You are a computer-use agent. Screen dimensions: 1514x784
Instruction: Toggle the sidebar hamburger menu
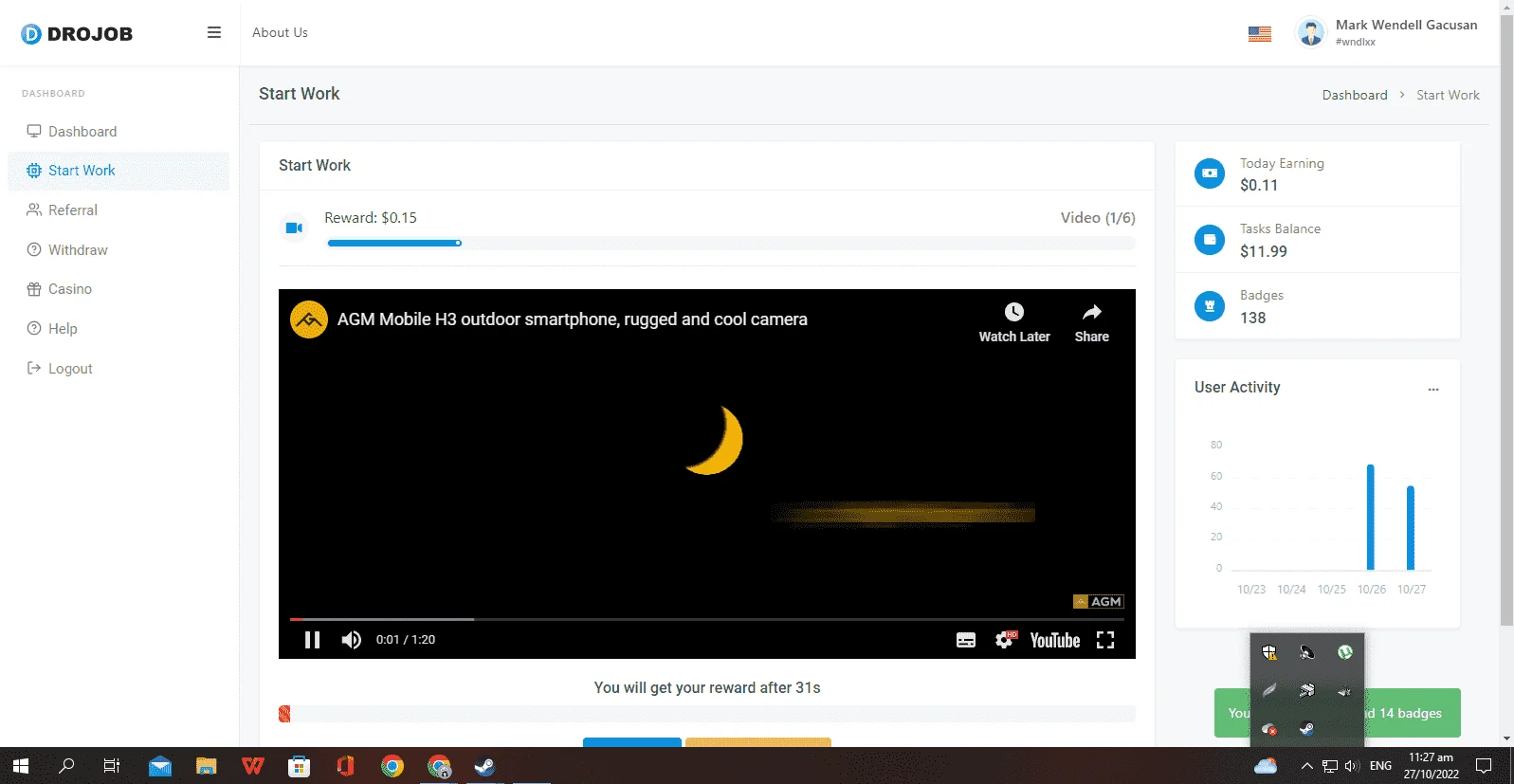coord(214,32)
